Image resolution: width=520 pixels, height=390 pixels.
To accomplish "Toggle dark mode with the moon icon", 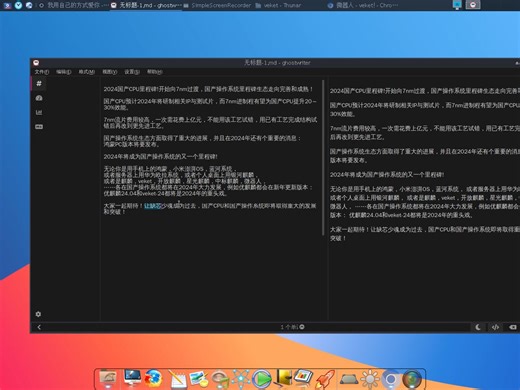I will point(478,327).
